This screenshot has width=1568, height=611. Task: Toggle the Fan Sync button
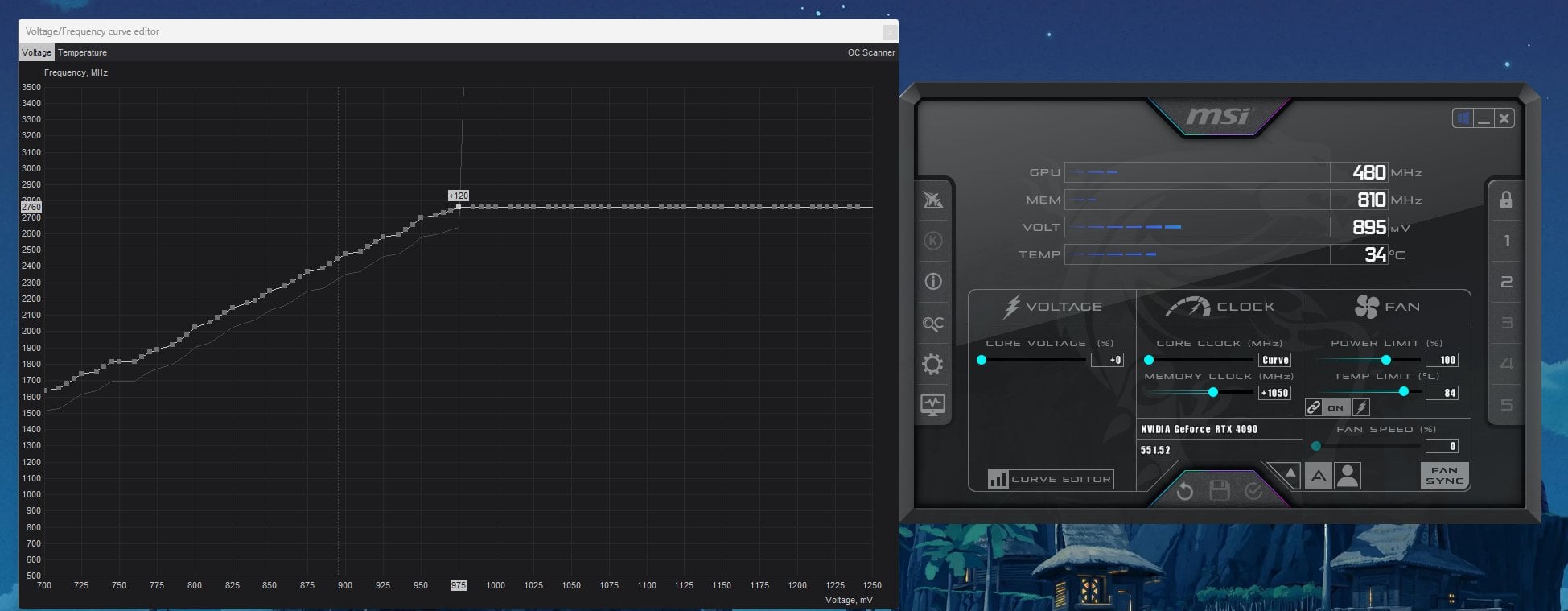(x=1445, y=476)
